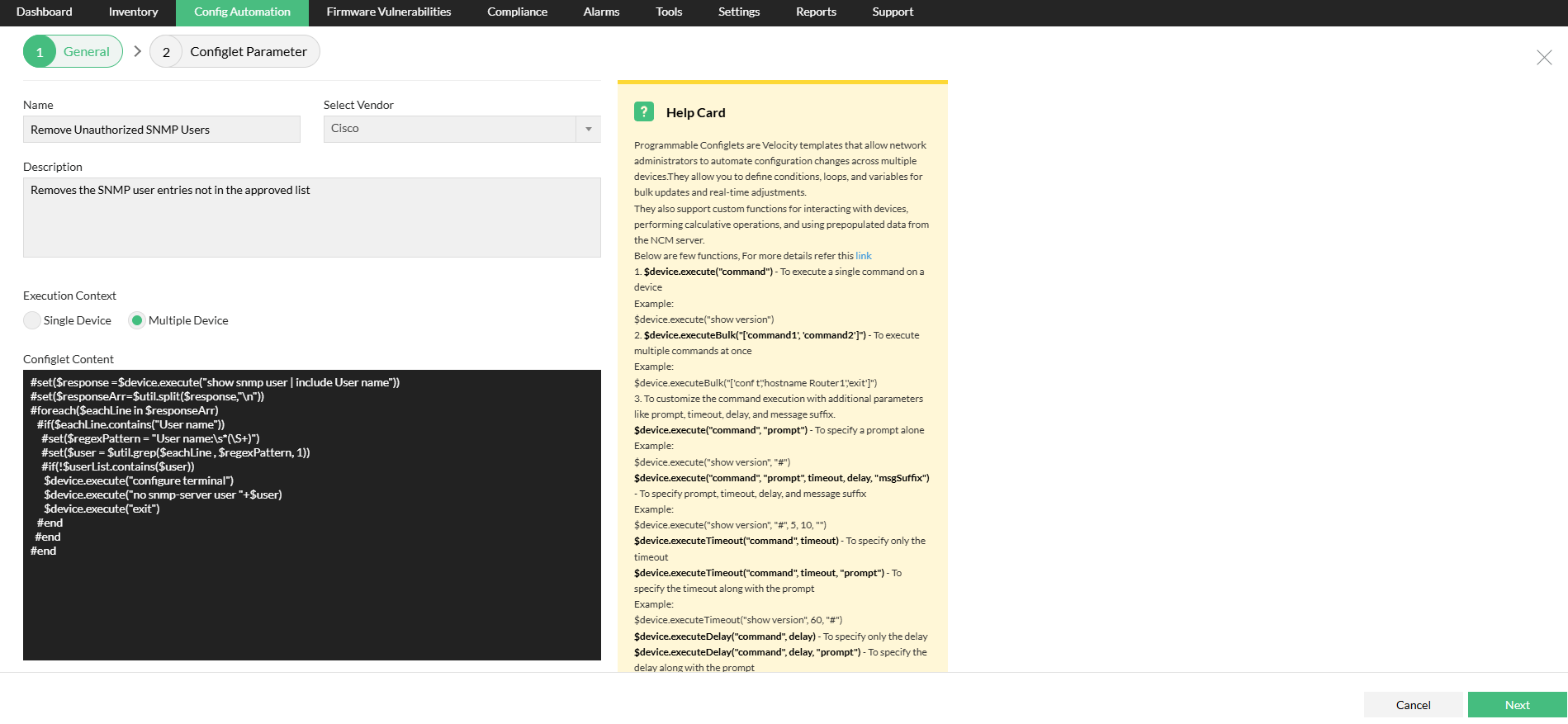This screenshot has width=1568, height=724.
Task: Click the Description text area
Action: pos(312,218)
